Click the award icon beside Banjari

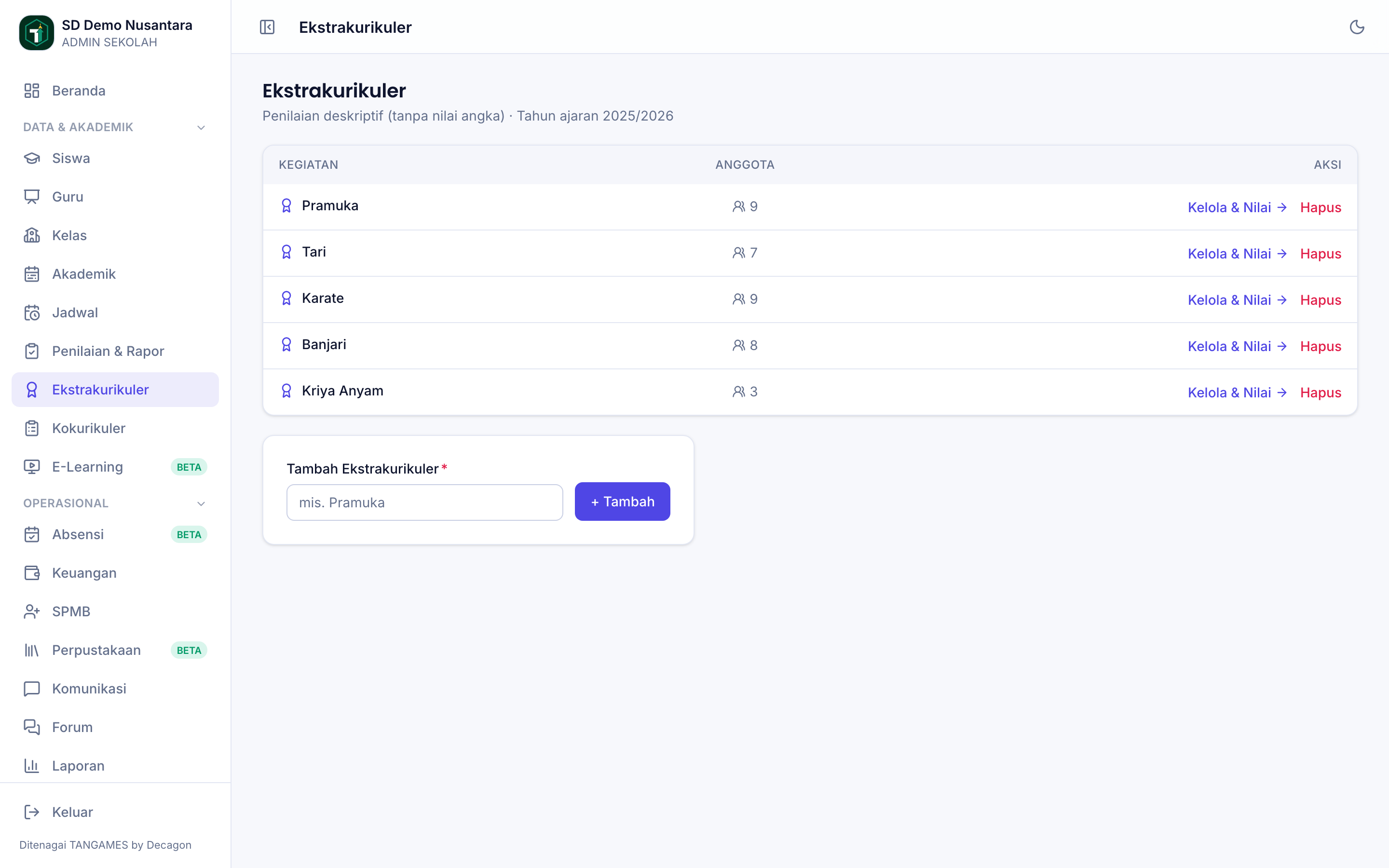[x=286, y=344]
